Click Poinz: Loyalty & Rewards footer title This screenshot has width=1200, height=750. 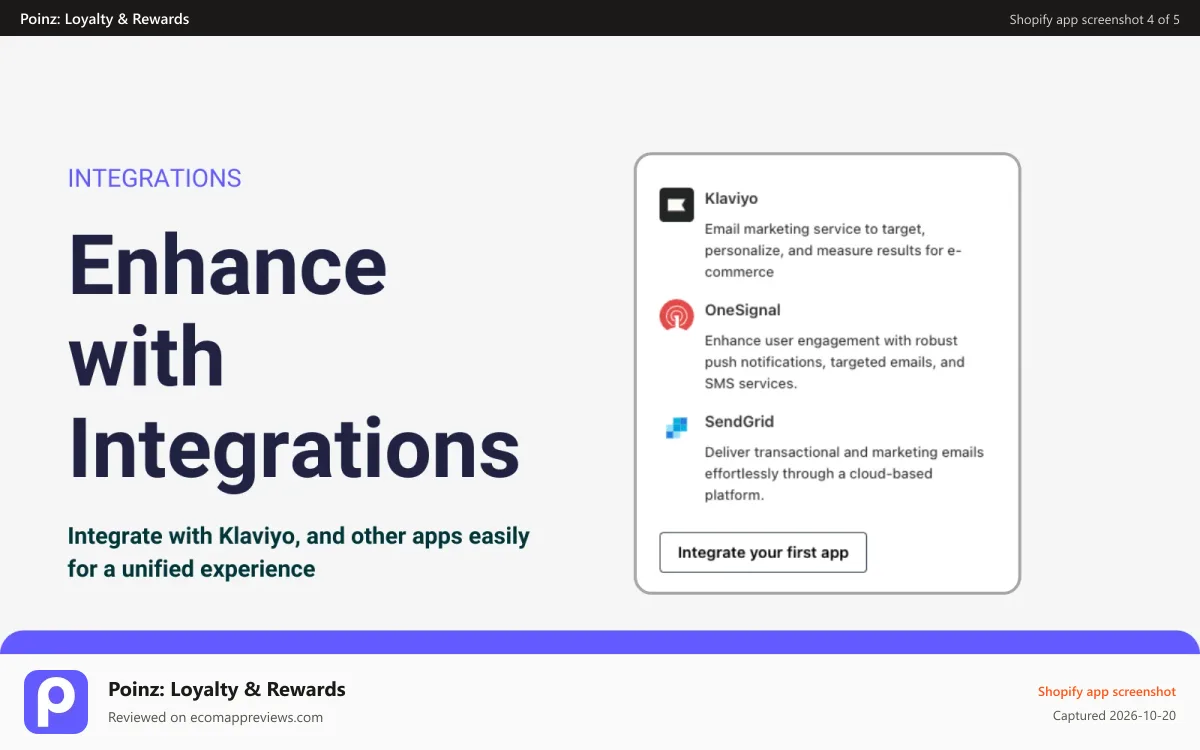point(227,689)
